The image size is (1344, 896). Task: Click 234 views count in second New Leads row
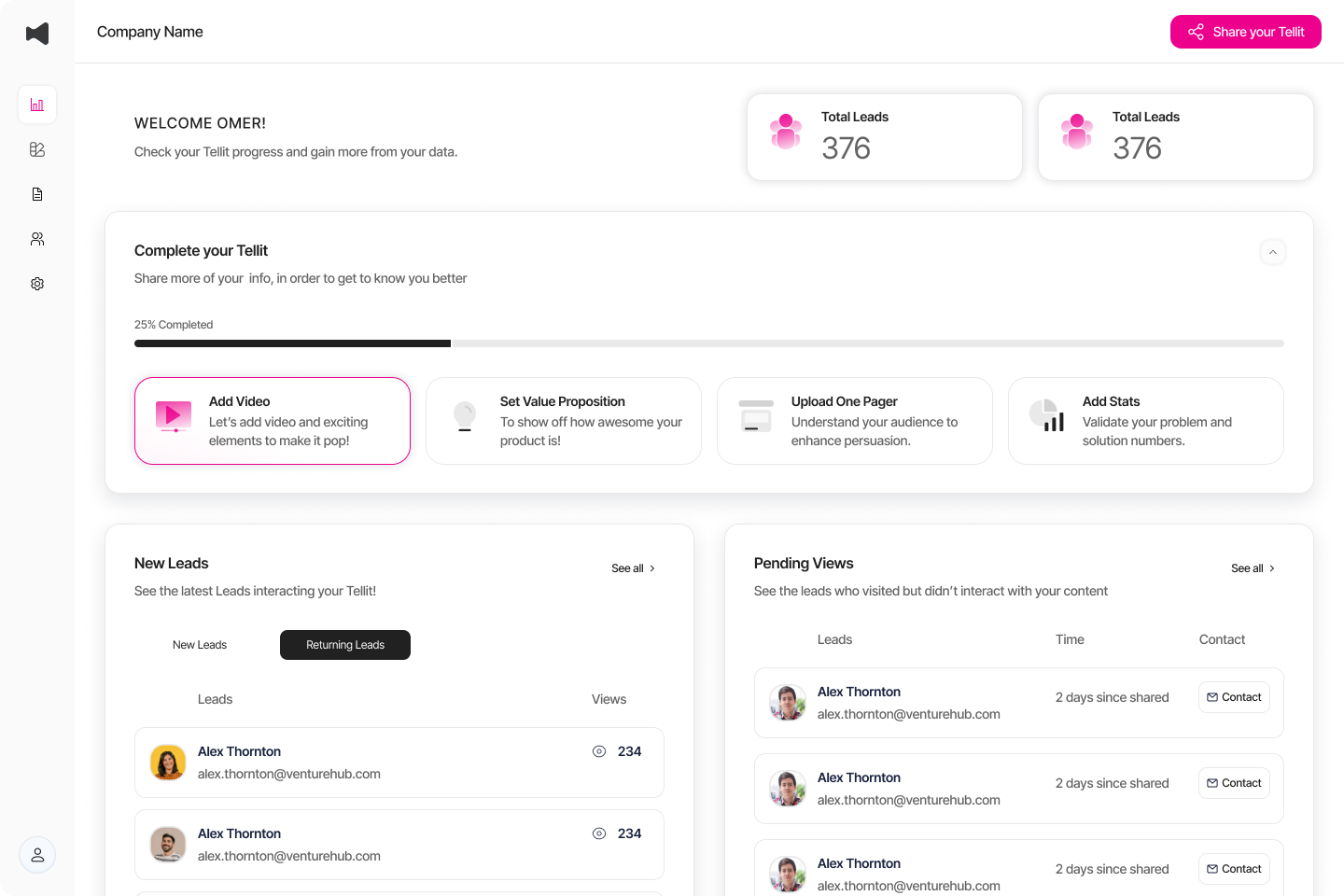(x=629, y=833)
